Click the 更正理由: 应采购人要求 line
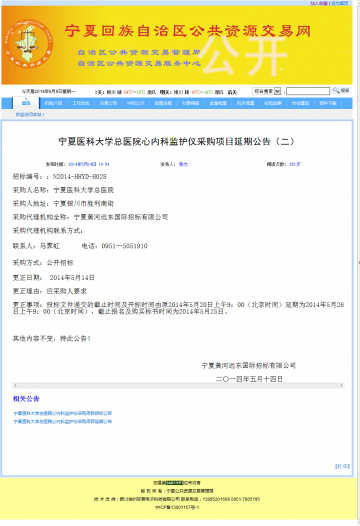360x526 pixels. coord(50,291)
